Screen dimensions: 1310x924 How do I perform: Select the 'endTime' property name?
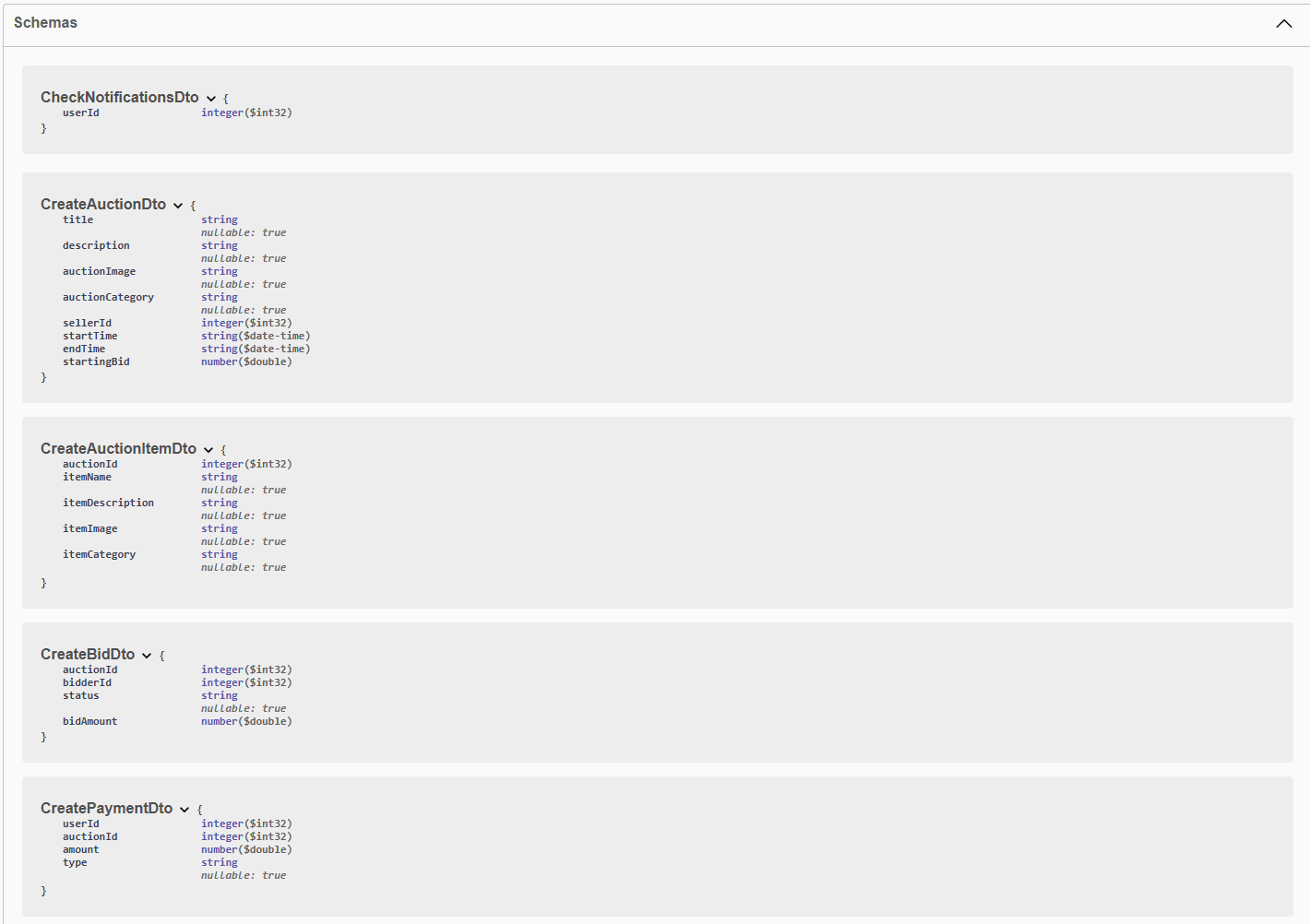pyautogui.click(x=84, y=349)
